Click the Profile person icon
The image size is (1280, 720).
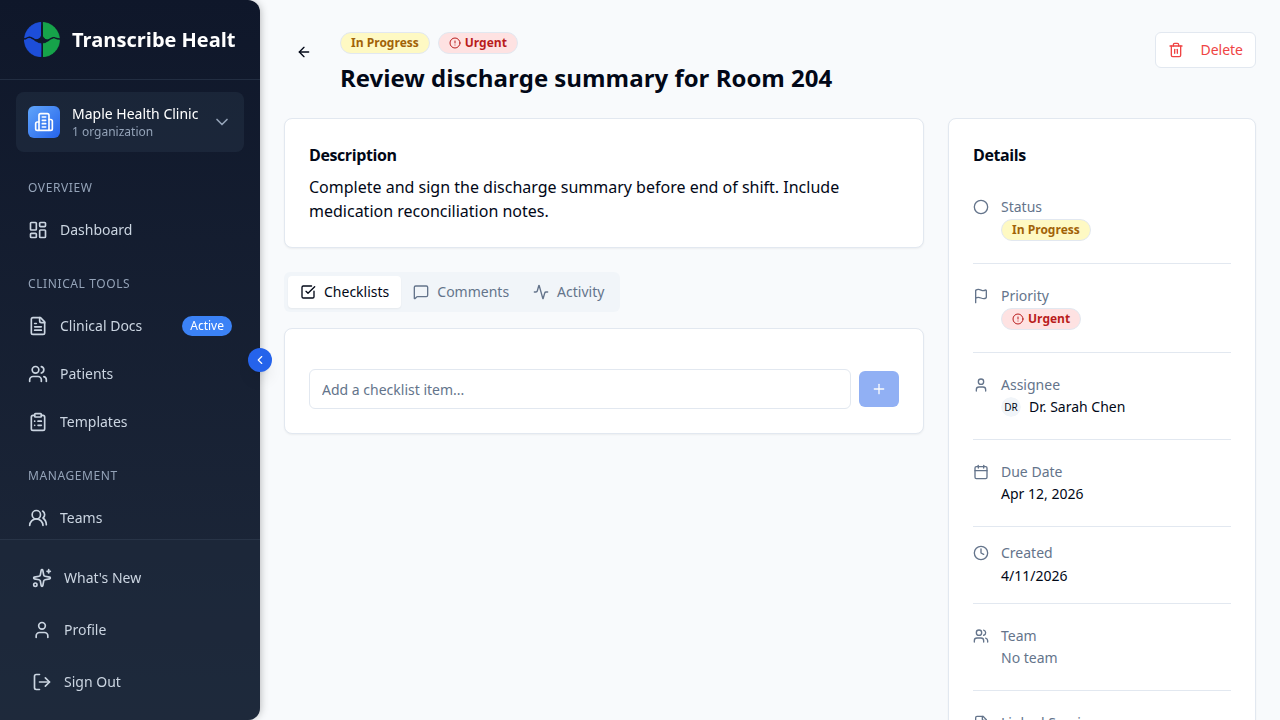click(x=41, y=629)
